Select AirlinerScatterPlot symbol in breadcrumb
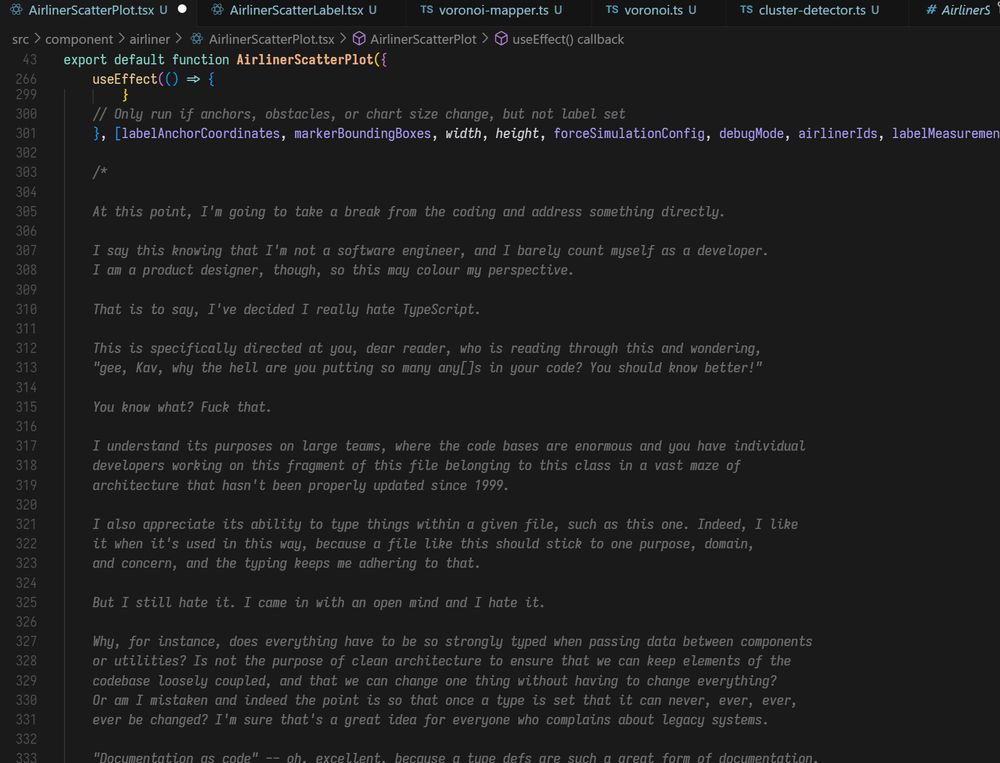Screen dimensions: 1000x763 pos(423,39)
